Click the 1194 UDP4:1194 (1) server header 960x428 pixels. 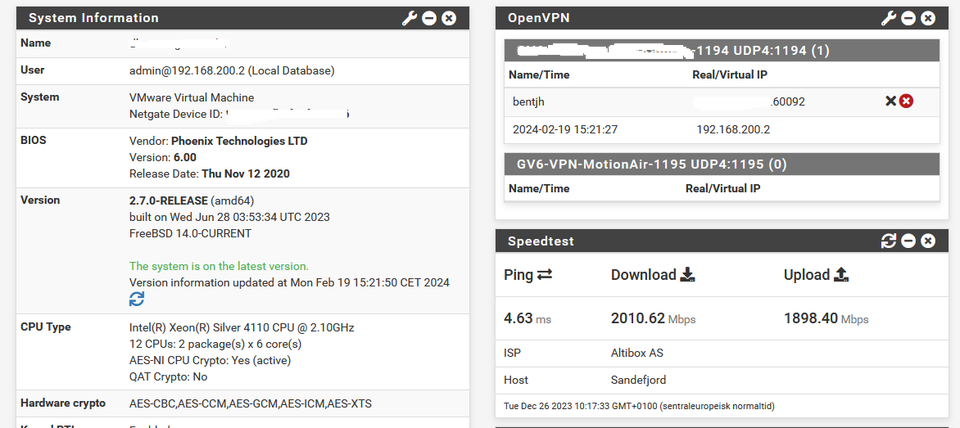click(722, 51)
